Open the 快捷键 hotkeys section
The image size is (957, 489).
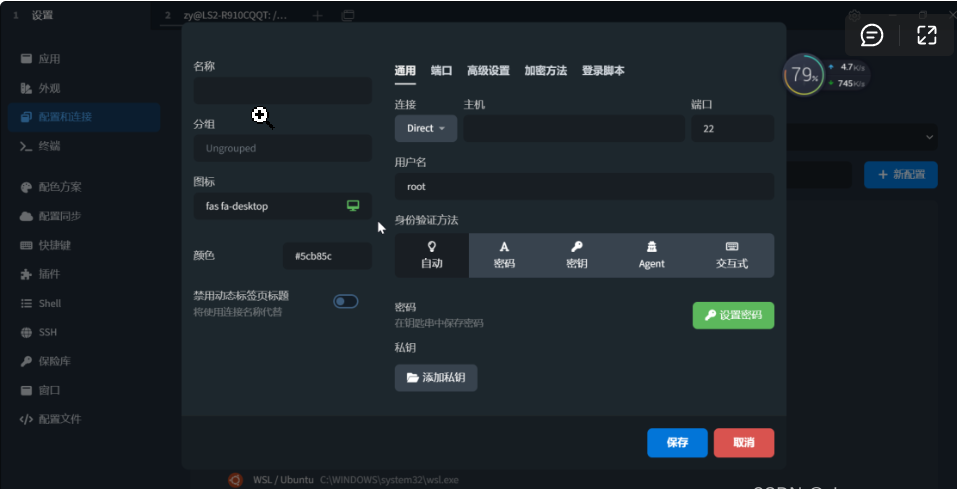(x=84, y=245)
